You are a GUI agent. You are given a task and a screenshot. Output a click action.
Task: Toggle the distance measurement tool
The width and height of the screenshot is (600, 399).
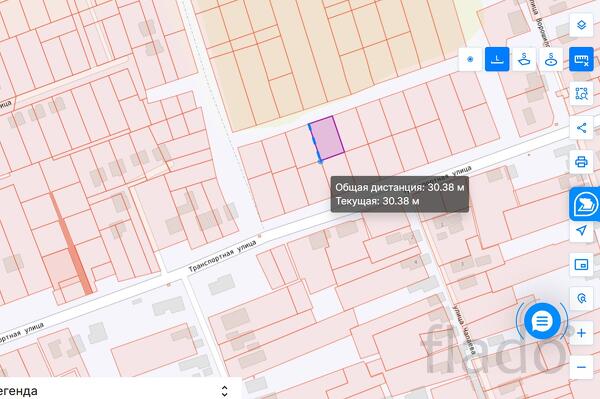[497, 59]
